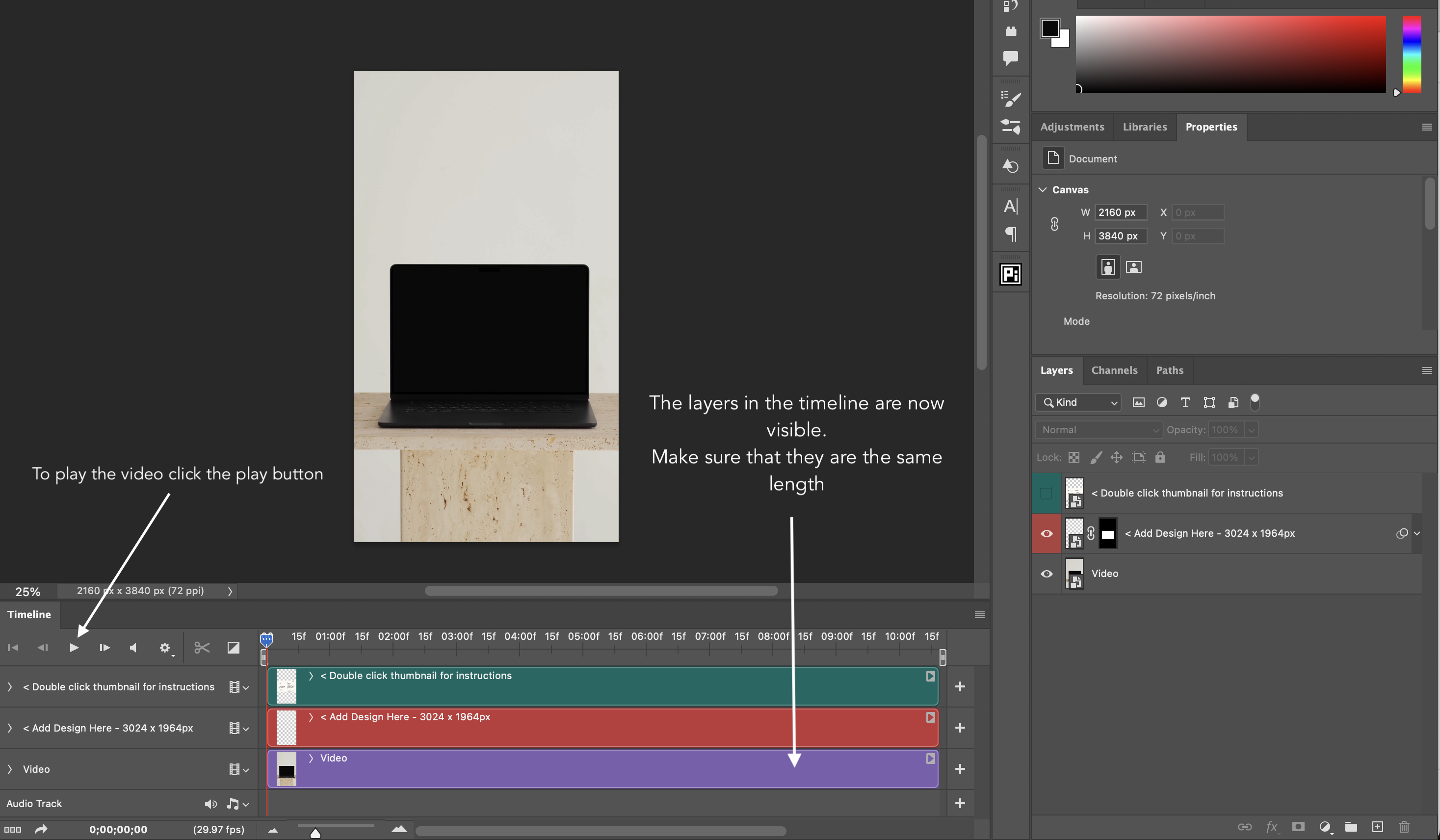Viewport: 1440px width, 840px height.
Task: Click the foreground color swatch
Action: click(1050, 28)
